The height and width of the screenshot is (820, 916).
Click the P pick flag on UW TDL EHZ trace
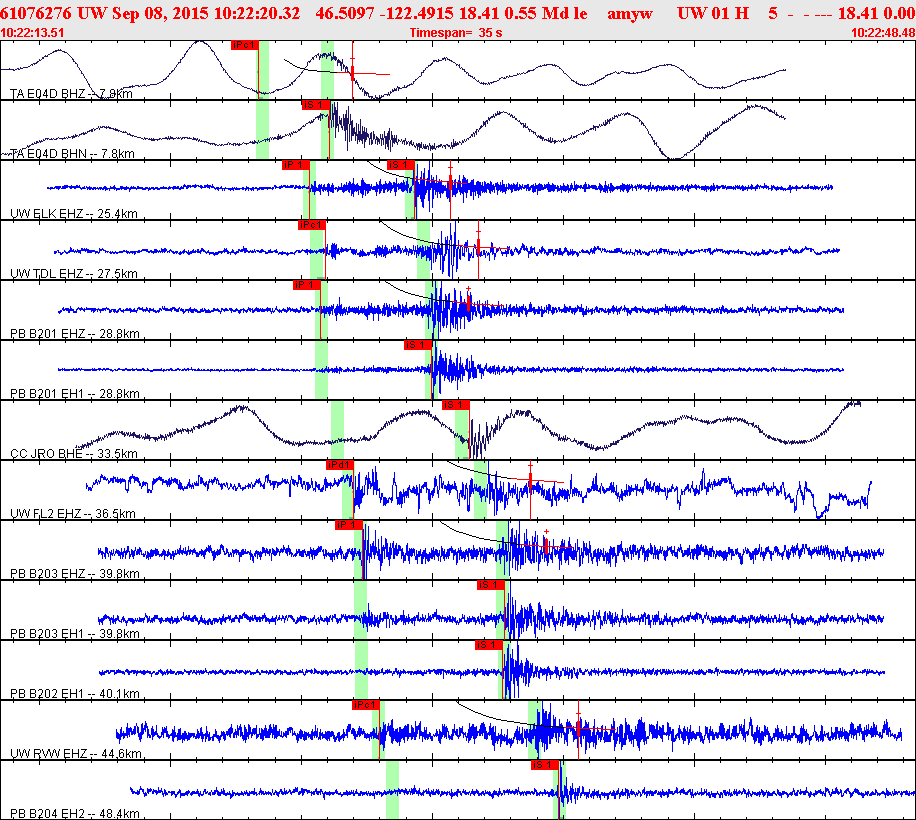(x=311, y=225)
